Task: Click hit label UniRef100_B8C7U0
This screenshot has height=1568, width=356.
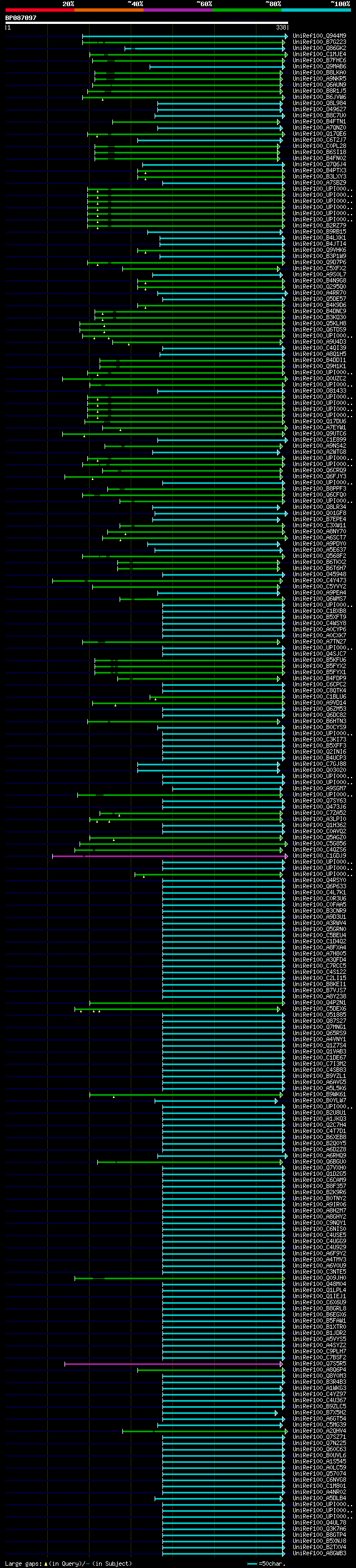Action: point(319,115)
